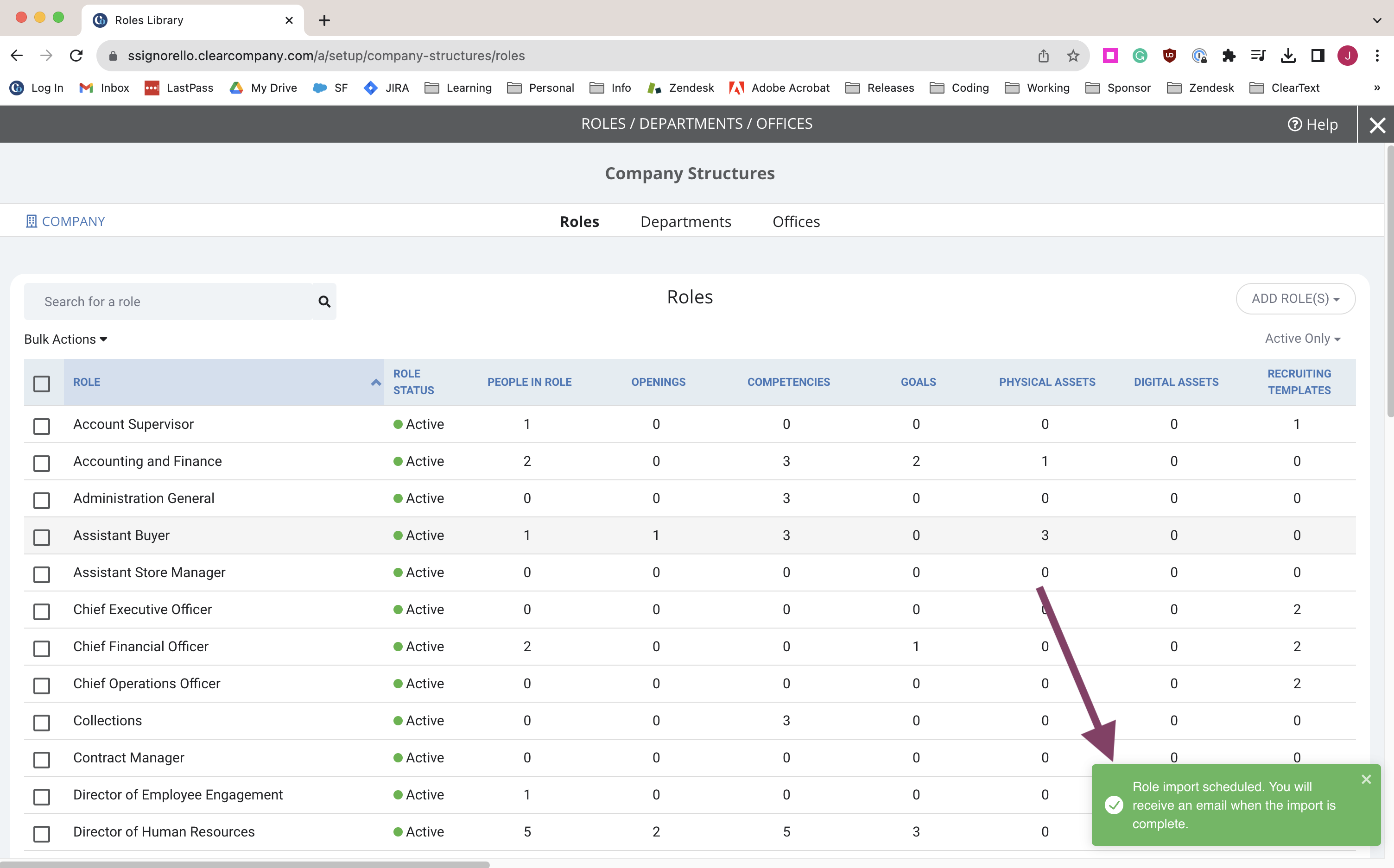Sort by PEOPLE IN ROLE column
The image size is (1394, 868).
tap(530, 382)
